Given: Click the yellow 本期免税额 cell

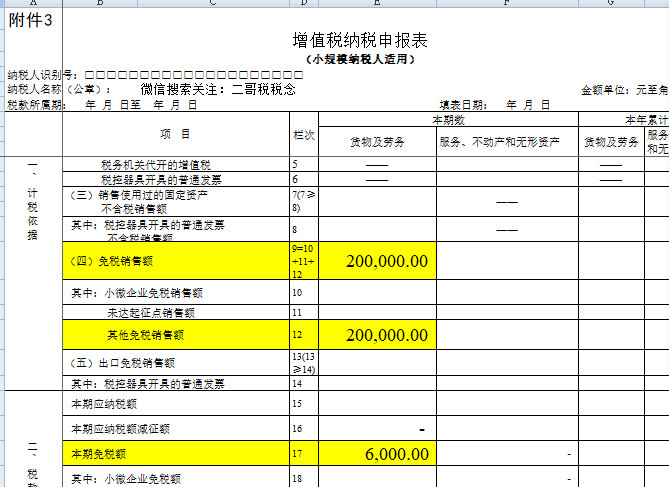Looking at the screenshot, I should 176,454.
